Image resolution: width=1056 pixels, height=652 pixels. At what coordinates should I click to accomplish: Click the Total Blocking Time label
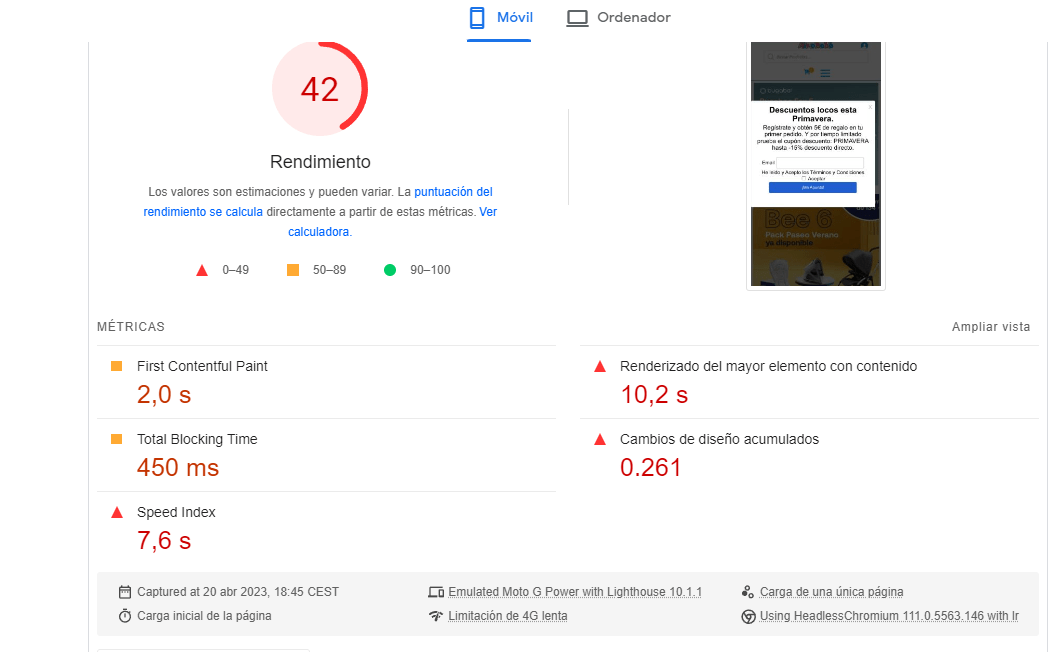pos(197,439)
